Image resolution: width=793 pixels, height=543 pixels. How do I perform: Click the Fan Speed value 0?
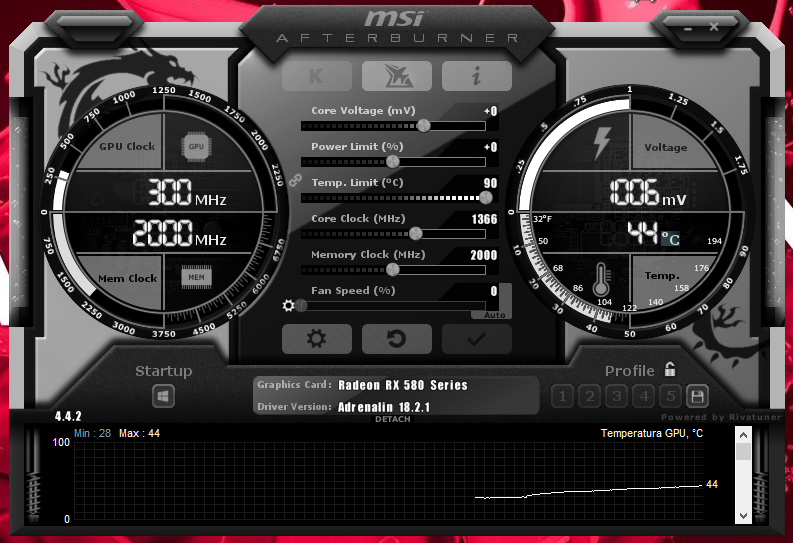(x=494, y=291)
